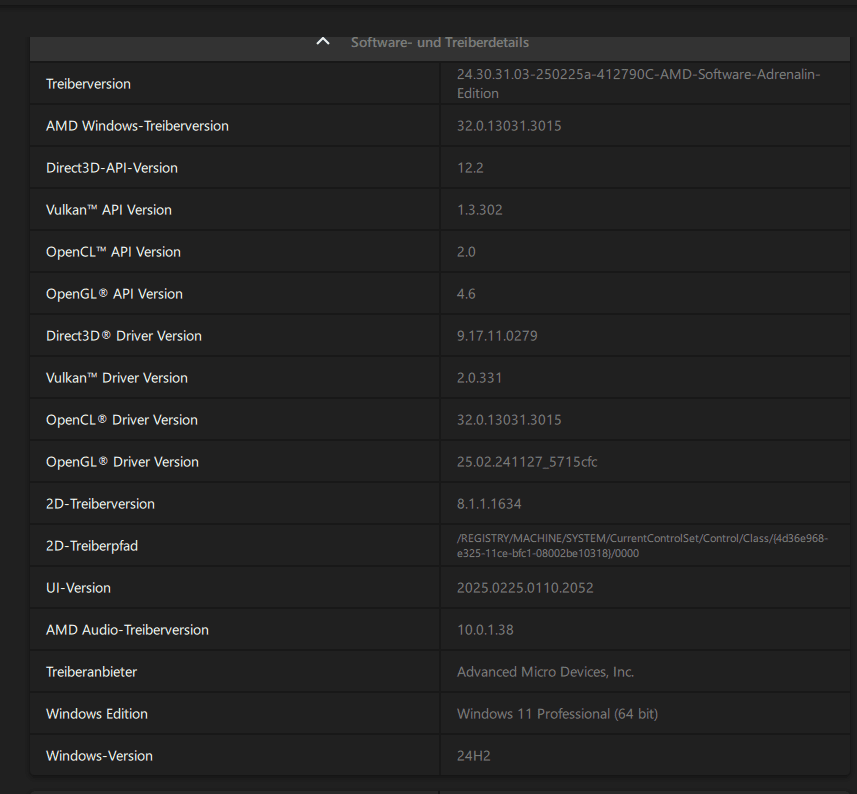Image resolution: width=857 pixels, height=794 pixels.
Task: Select the 2D-Treiberversion label
Action: point(100,504)
